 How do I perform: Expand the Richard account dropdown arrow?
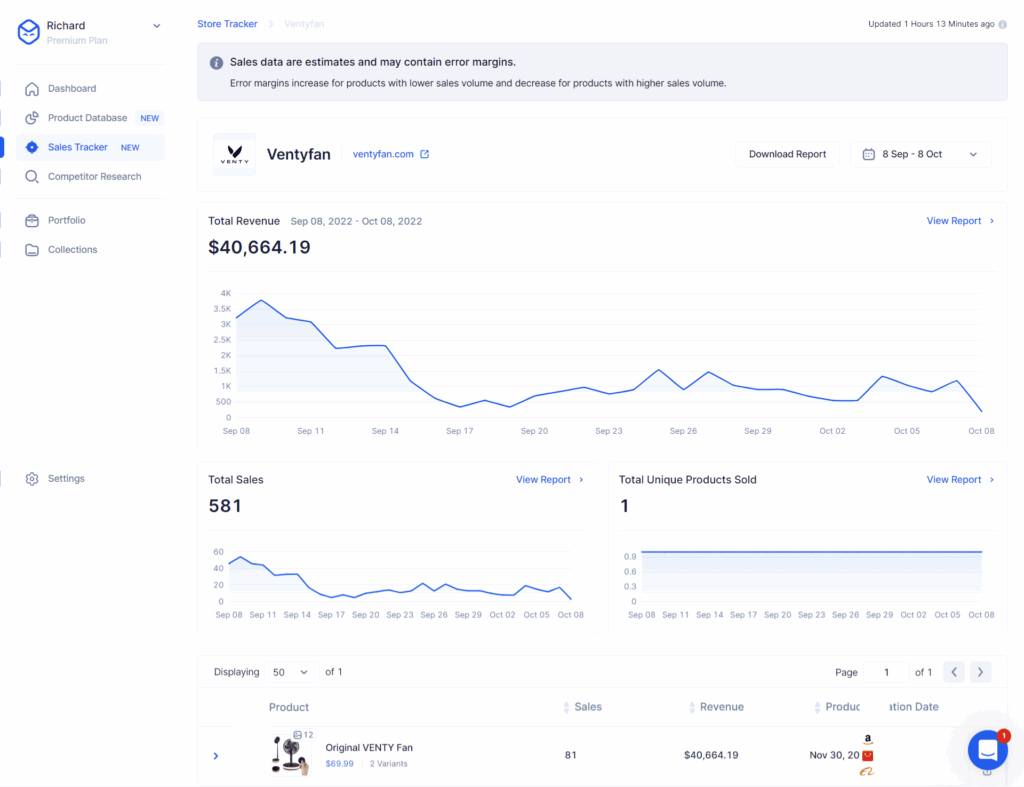point(157,26)
